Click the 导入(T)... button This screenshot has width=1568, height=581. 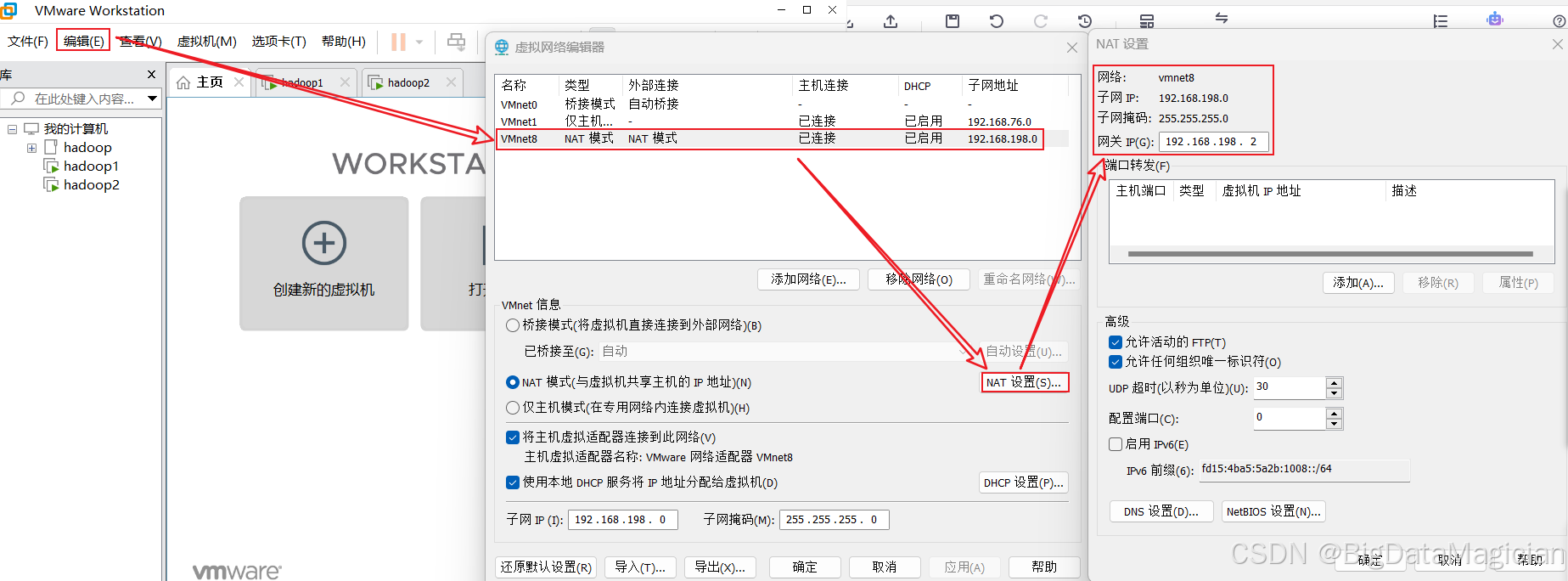[x=640, y=567]
